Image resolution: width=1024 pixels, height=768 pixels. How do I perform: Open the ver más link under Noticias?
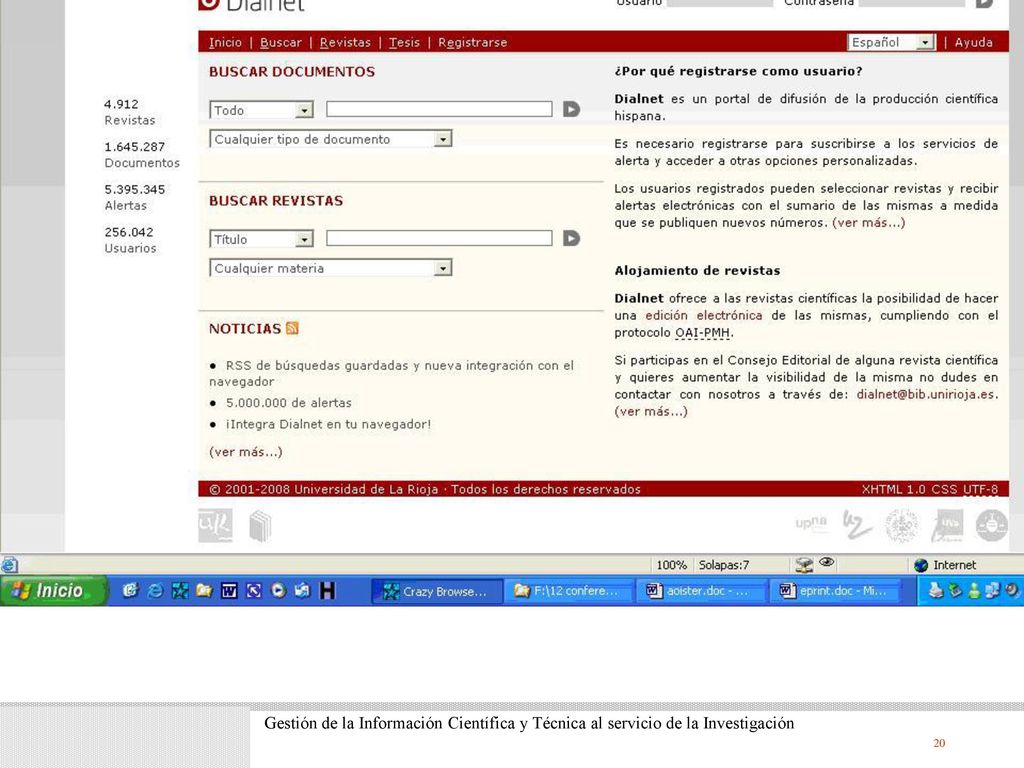point(246,452)
